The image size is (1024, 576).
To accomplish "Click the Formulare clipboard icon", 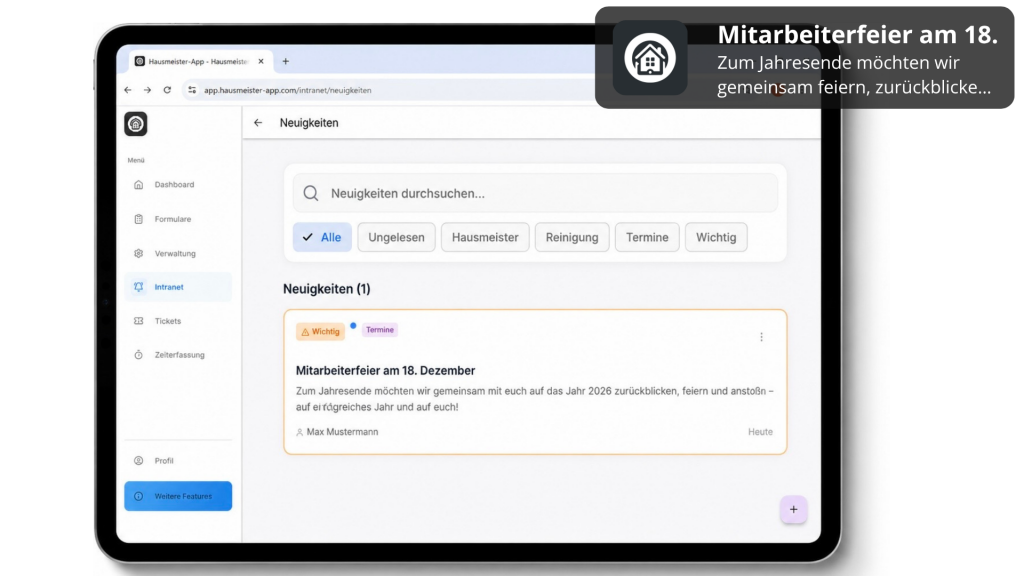I will [x=138, y=219].
